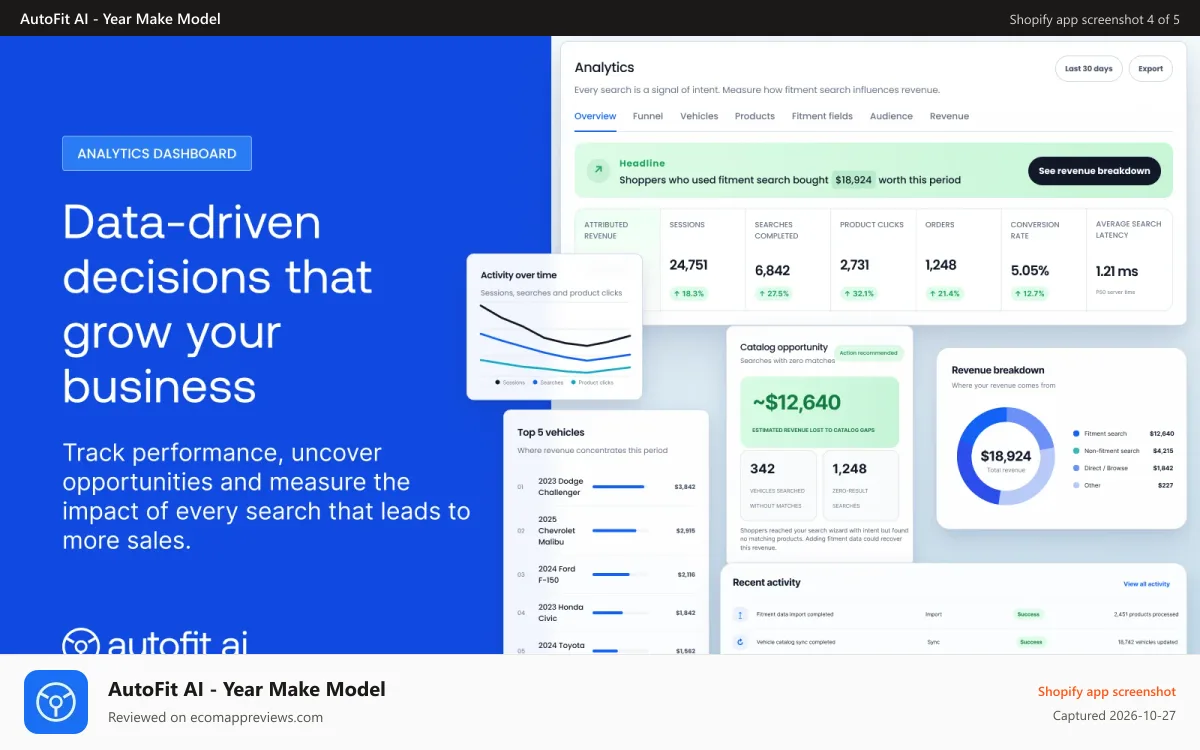Click the Direct / Browse legend dot
This screenshot has height=750, width=1200.
1076,468
